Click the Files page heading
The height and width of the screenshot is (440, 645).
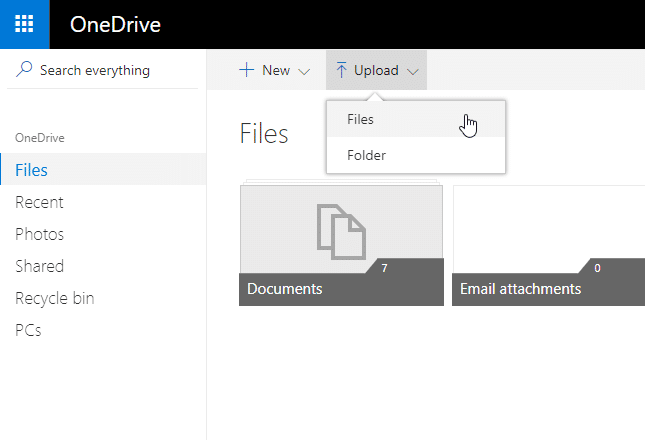click(264, 134)
